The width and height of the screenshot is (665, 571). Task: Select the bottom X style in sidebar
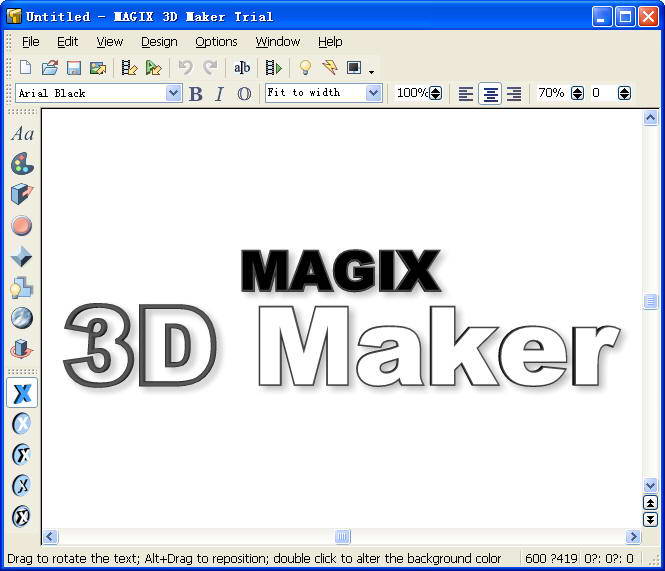[22, 516]
